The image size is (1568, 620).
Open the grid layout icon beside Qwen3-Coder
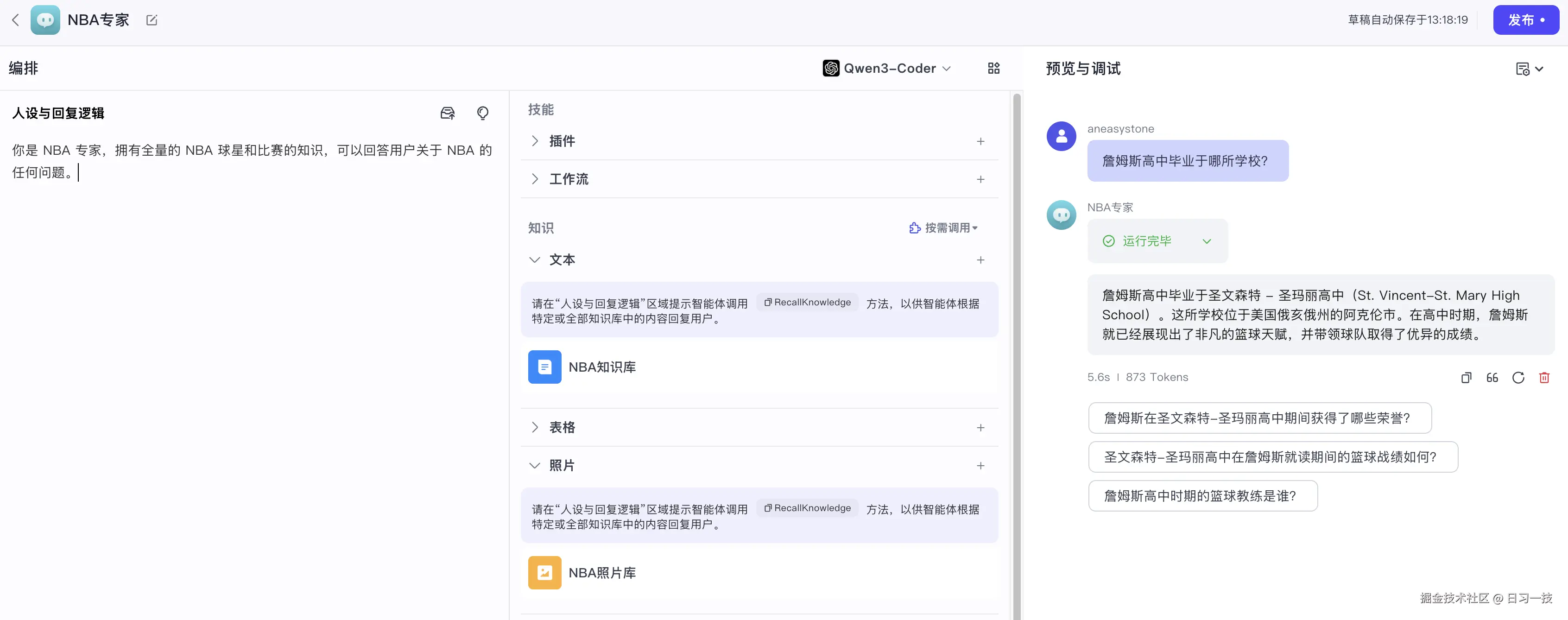click(993, 68)
